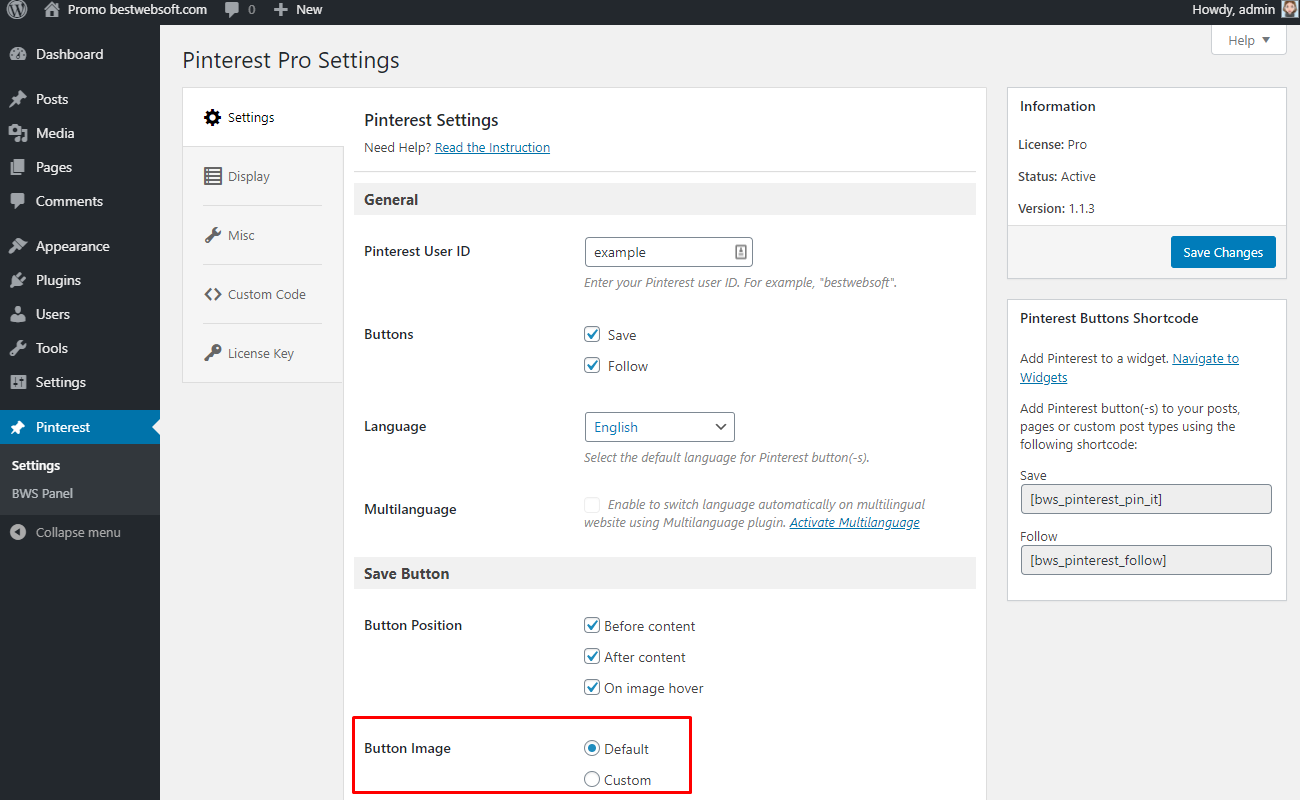Uncheck the Save button checkbox

pos(592,334)
